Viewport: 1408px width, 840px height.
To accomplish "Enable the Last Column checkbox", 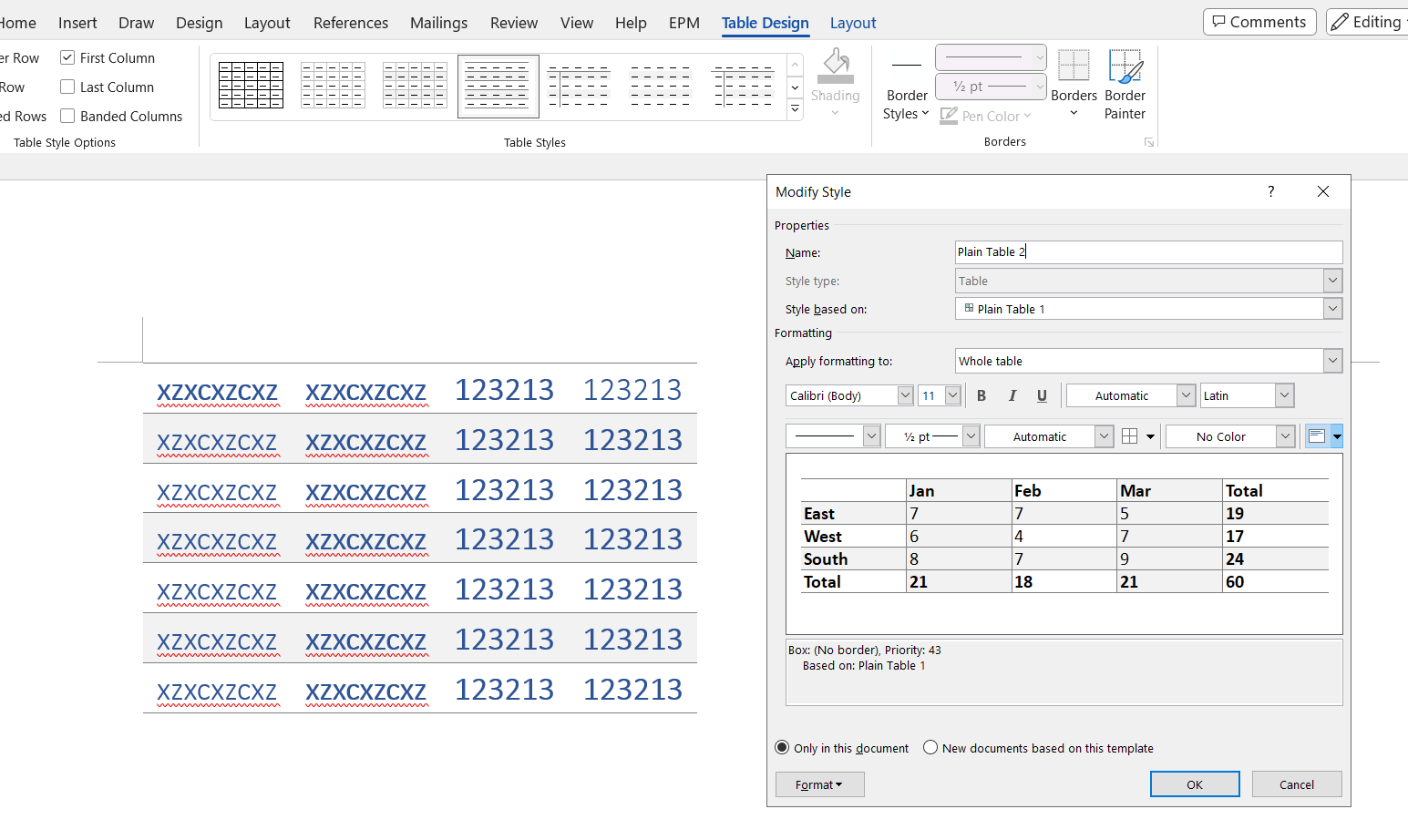I will (x=67, y=87).
